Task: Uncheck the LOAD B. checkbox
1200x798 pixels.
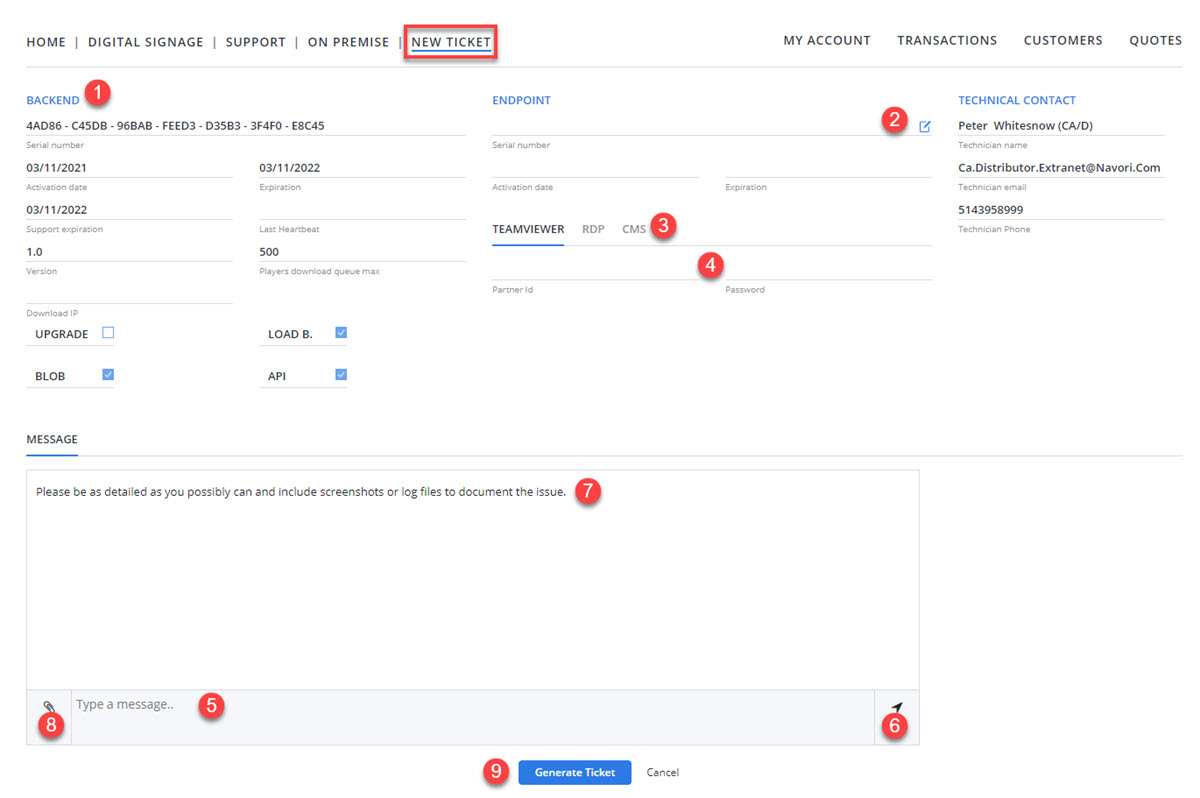Action: (341, 333)
